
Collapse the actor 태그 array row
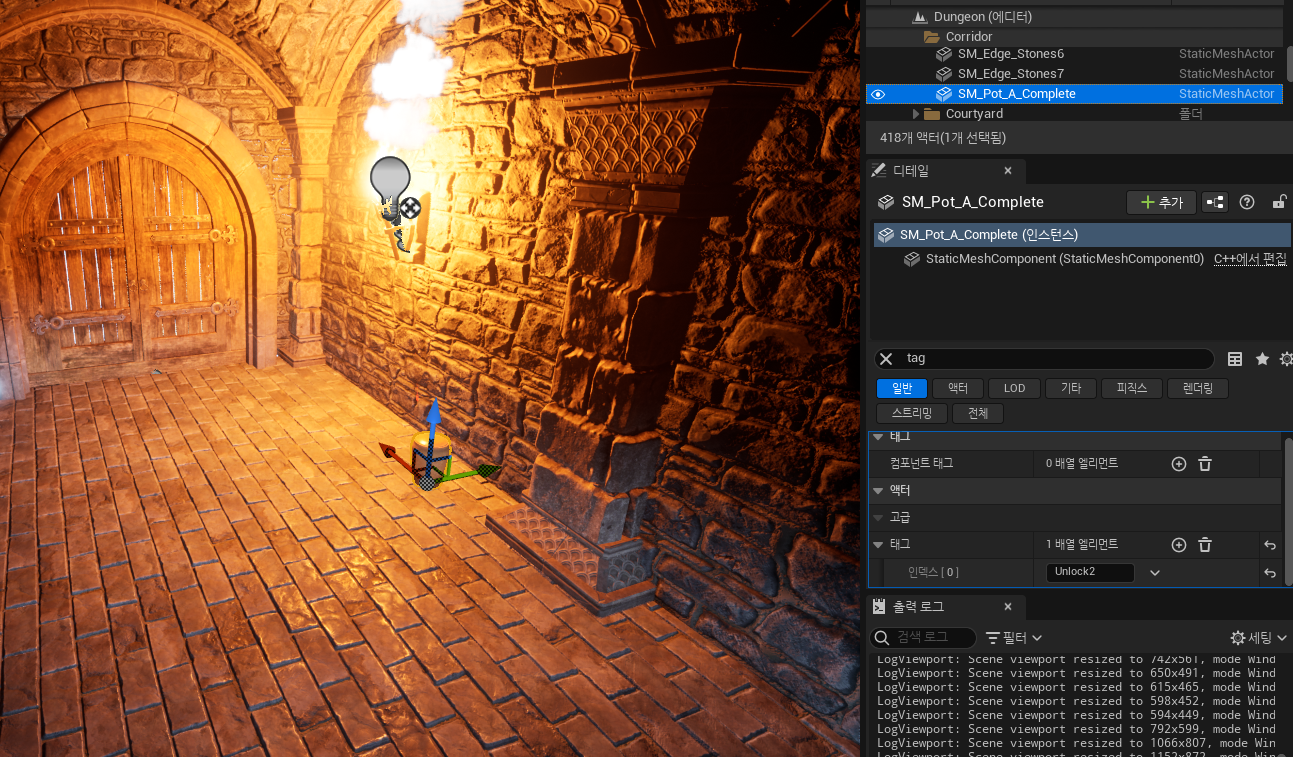coord(878,545)
